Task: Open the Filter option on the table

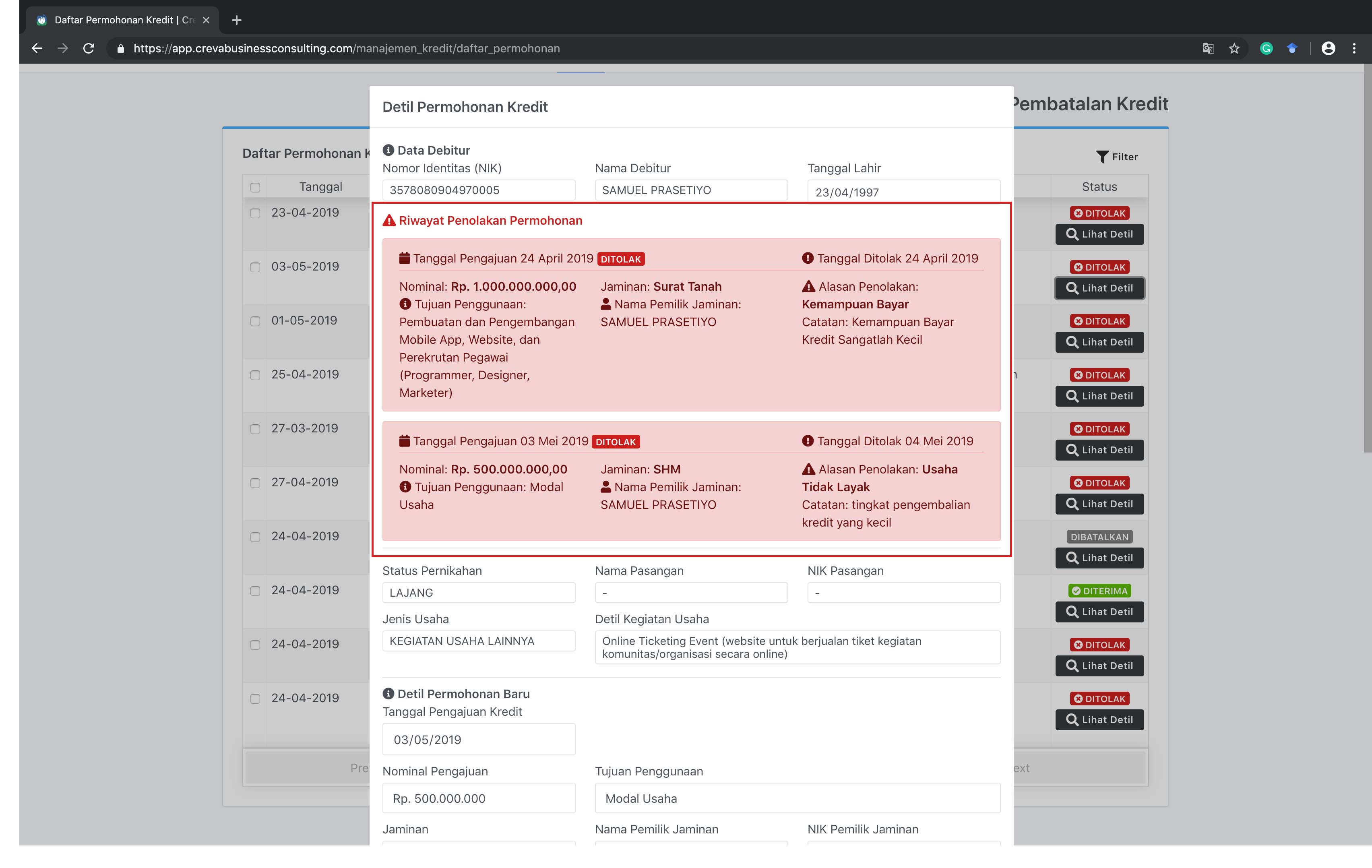Action: [x=1117, y=157]
